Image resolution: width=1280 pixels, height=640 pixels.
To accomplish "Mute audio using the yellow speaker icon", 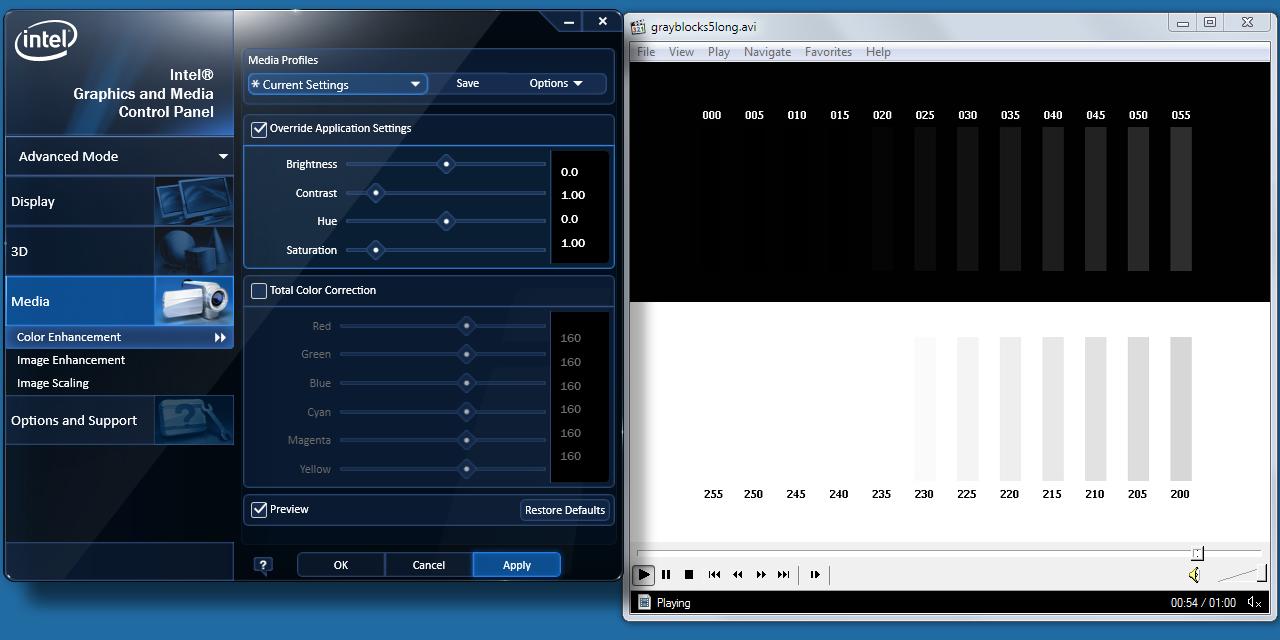I will point(1194,575).
